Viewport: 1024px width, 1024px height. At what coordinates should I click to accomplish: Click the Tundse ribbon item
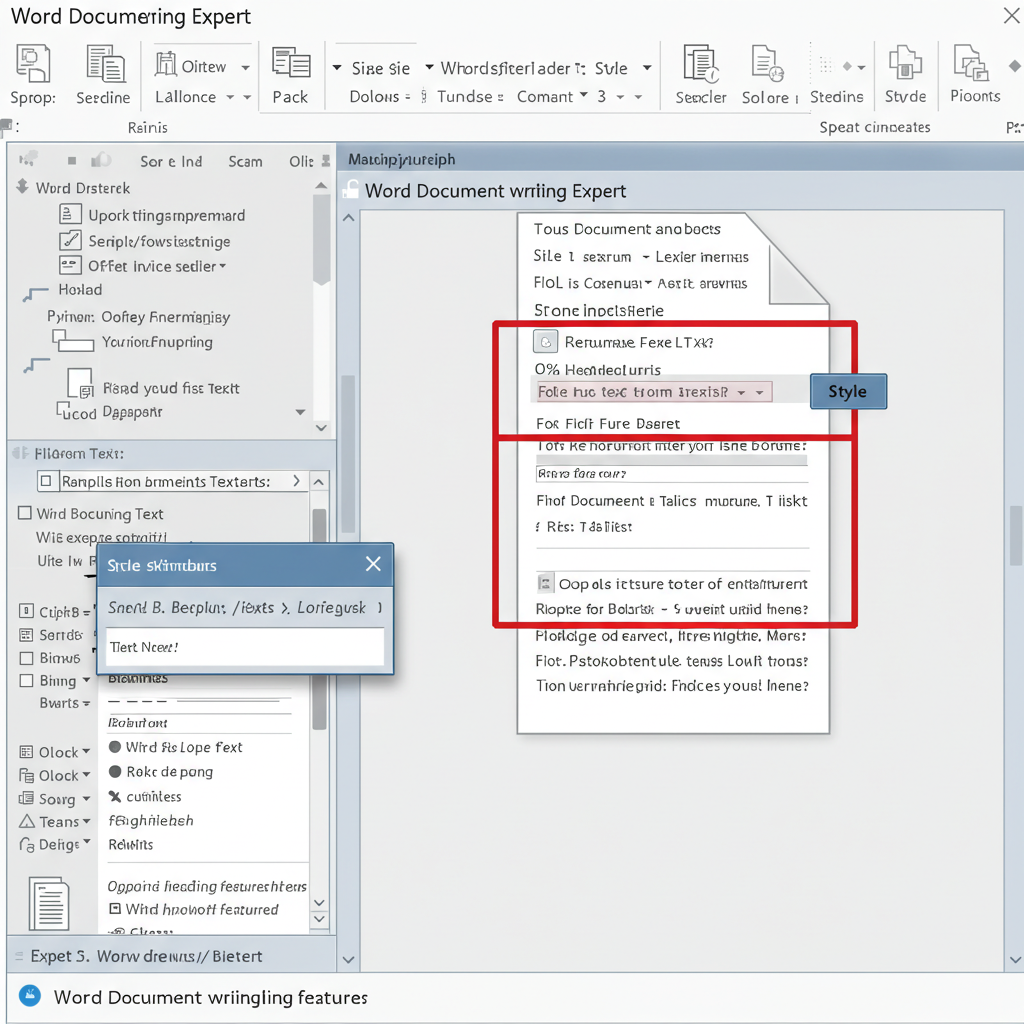(x=465, y=97)
